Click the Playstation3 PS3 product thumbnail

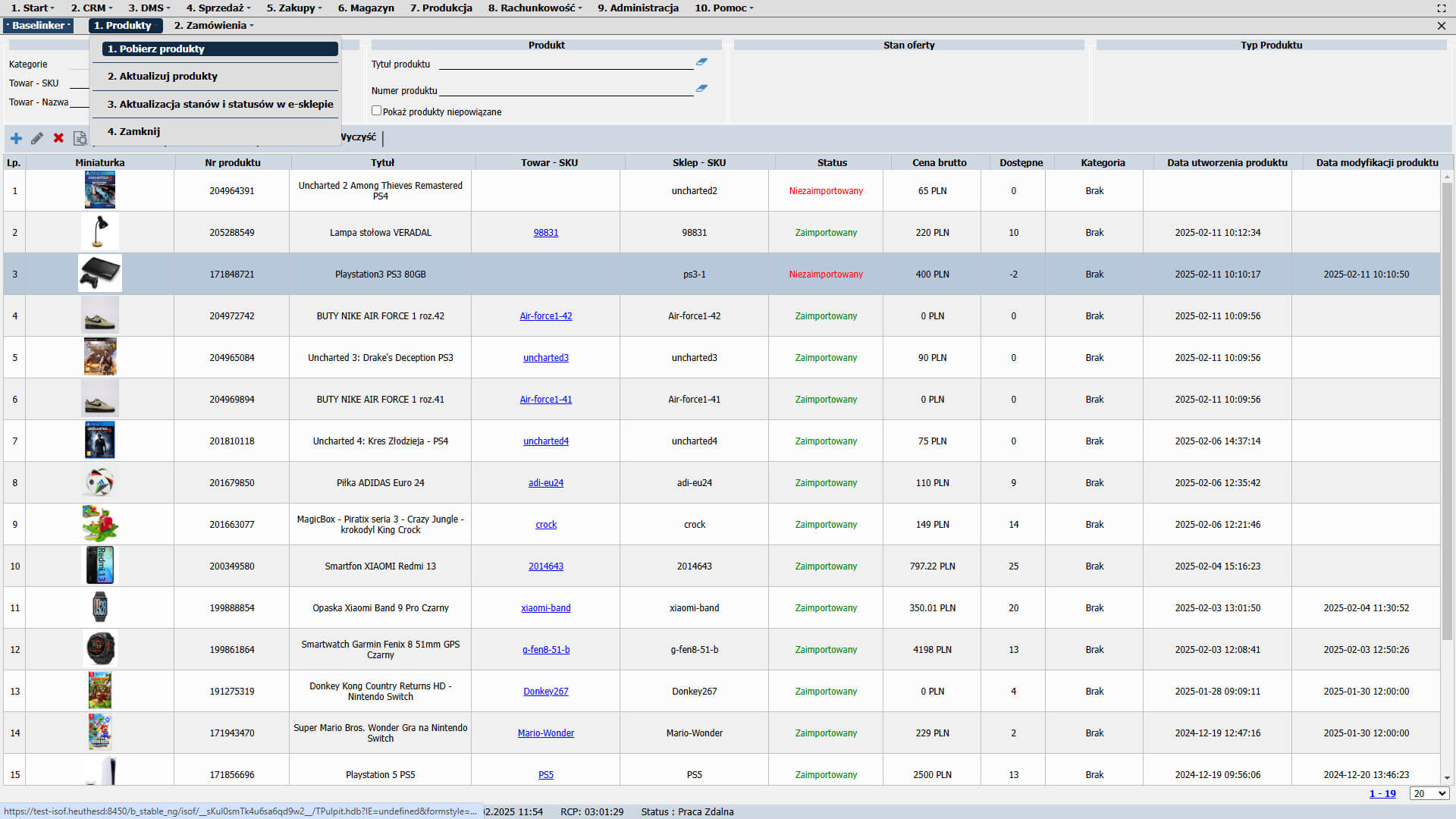pos(100,274)
